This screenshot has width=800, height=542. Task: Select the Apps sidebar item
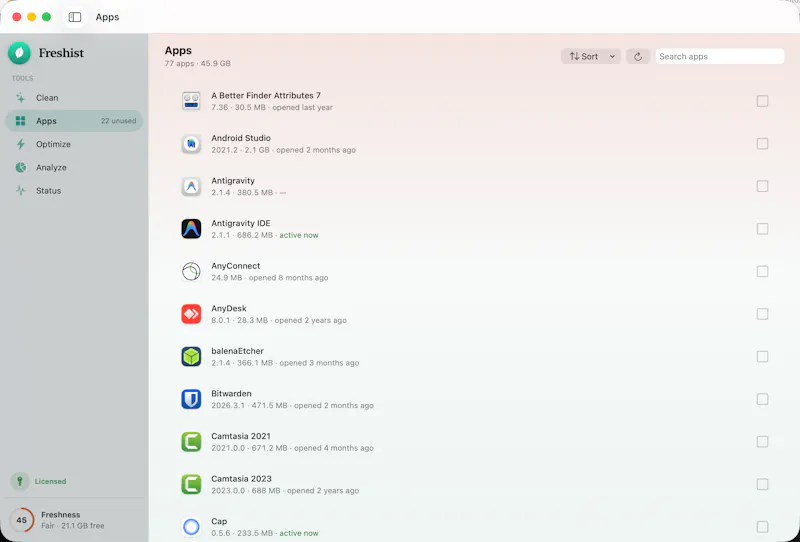(74, 121)
